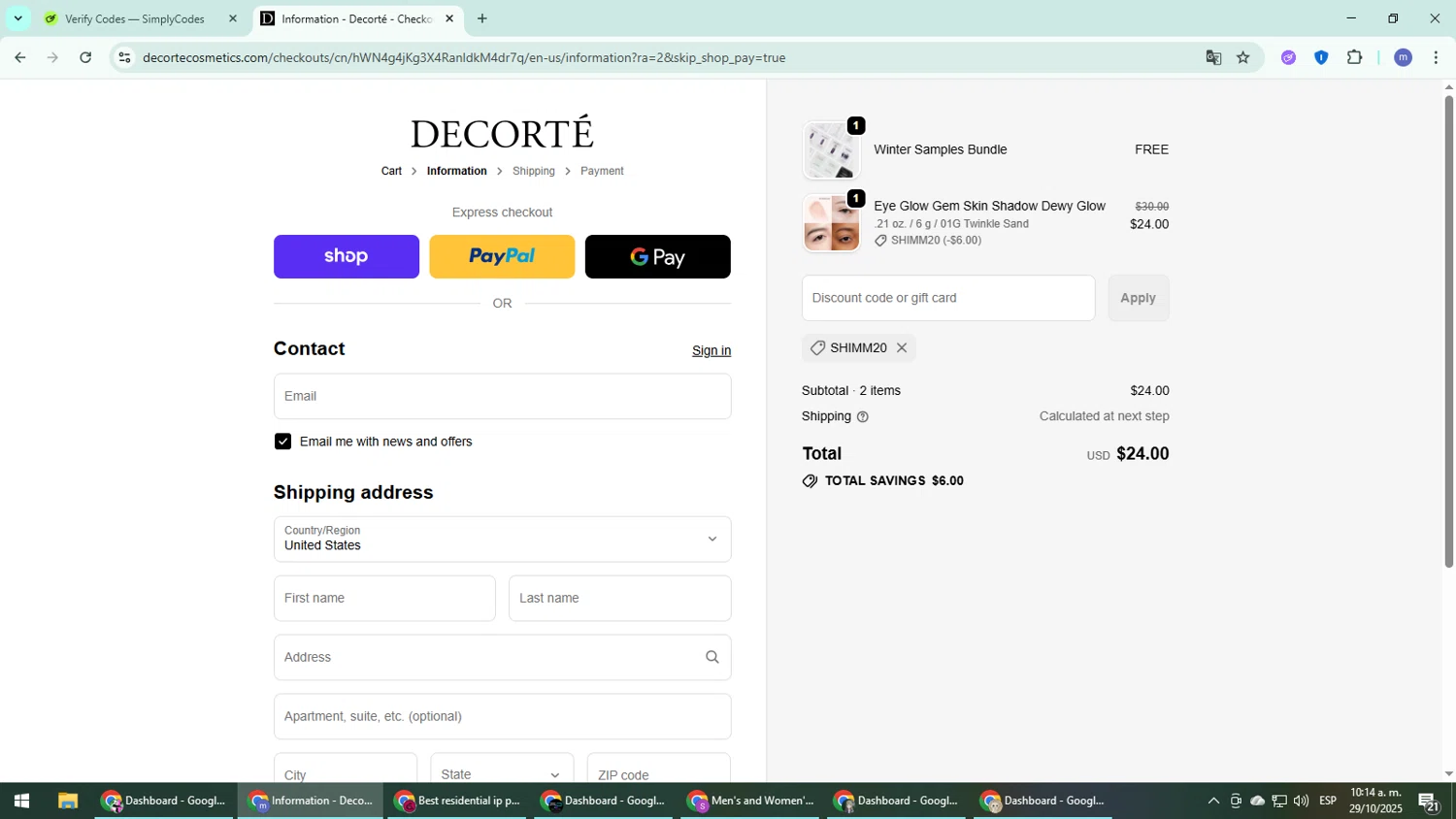Open the purple circular extension icon
The image size is (1456, 819).
1288,57
